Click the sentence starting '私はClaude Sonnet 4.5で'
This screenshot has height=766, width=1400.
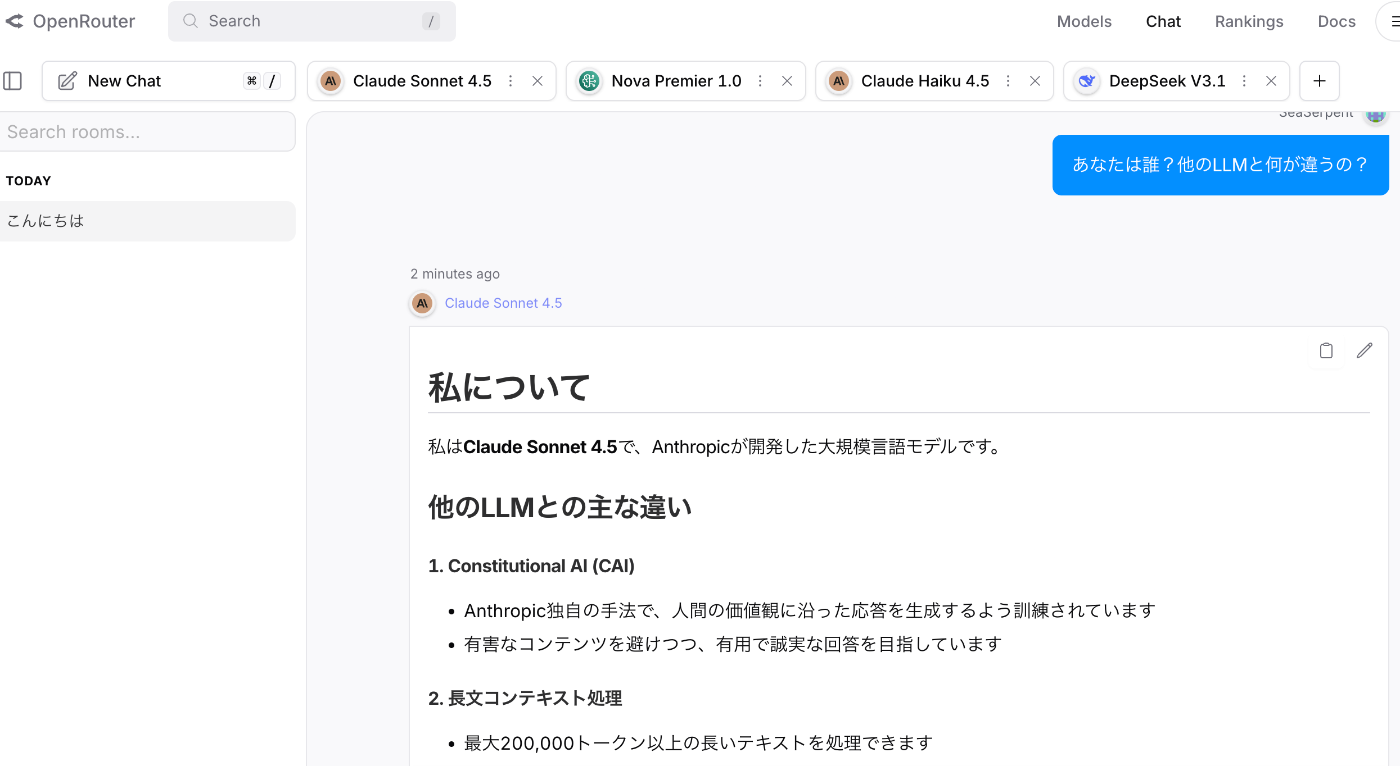715,447
